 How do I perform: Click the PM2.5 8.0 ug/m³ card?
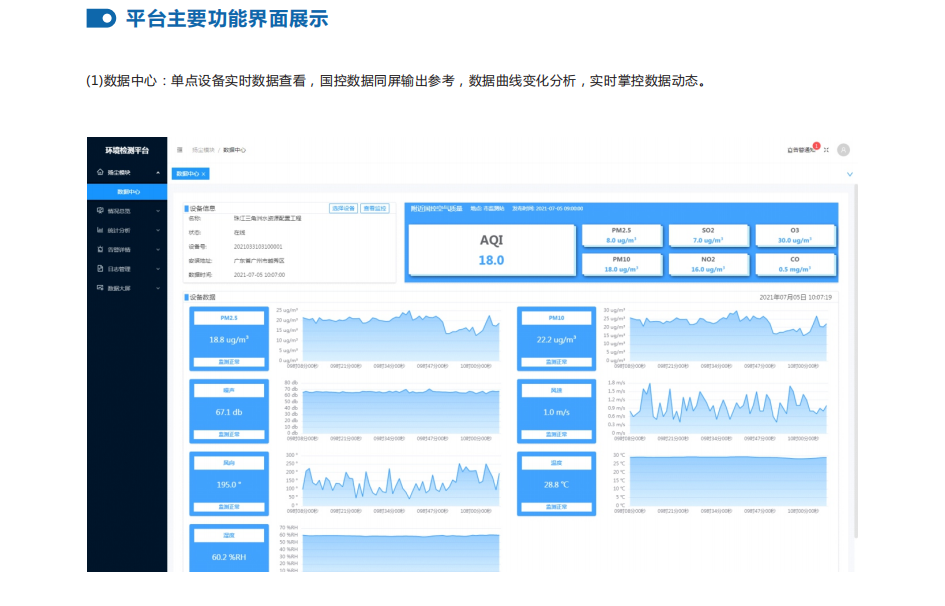pos(622,236)
